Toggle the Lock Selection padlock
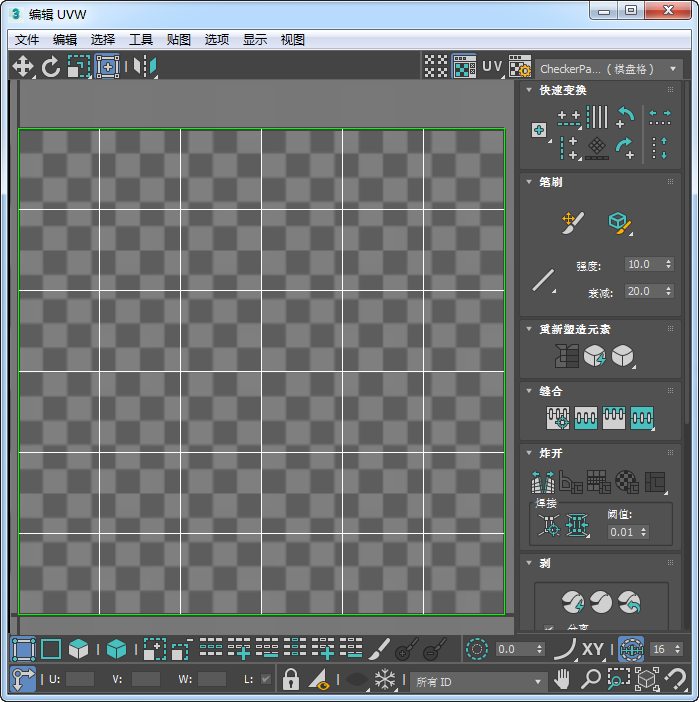Image resolution: width=699 pixels, height=702 pixels. tap(291, 680)
